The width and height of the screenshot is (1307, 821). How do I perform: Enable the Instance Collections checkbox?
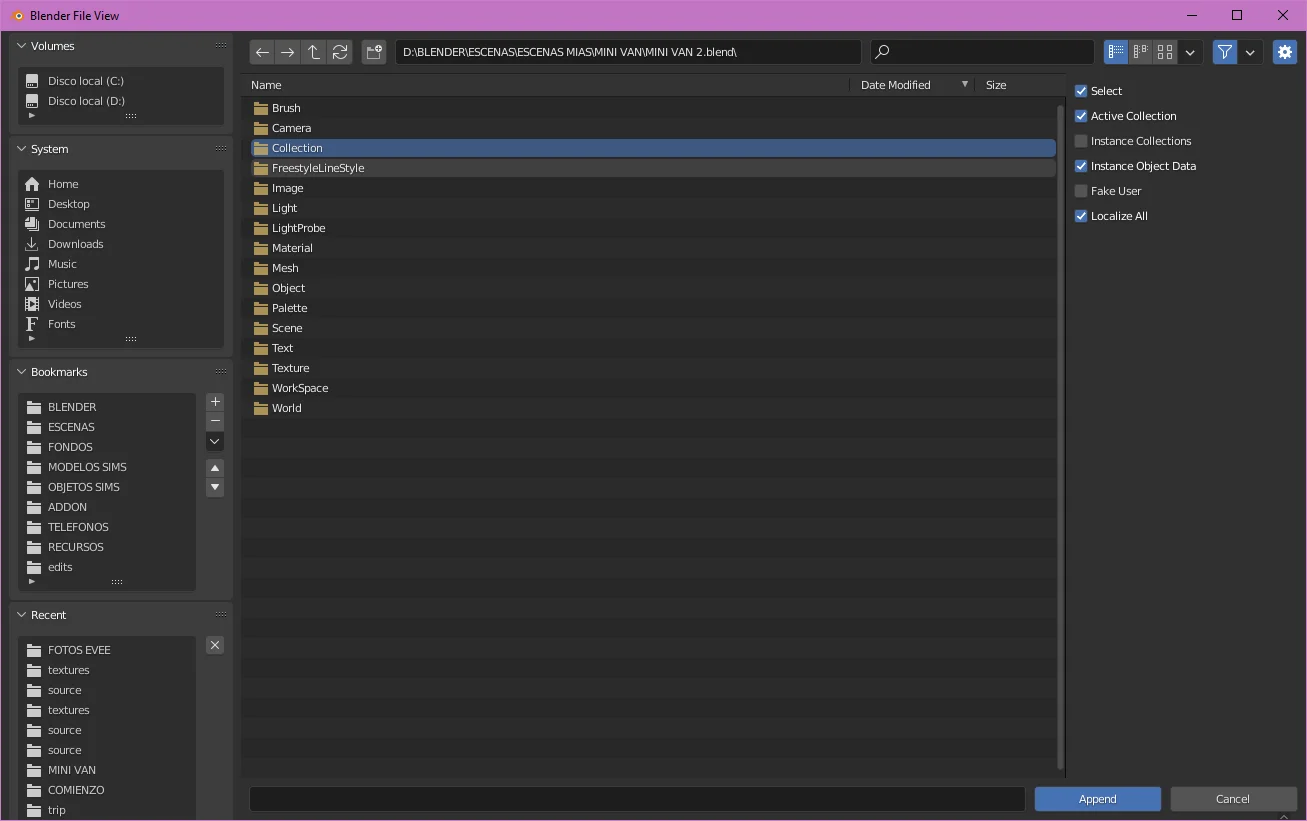[x=1081, y=141]
